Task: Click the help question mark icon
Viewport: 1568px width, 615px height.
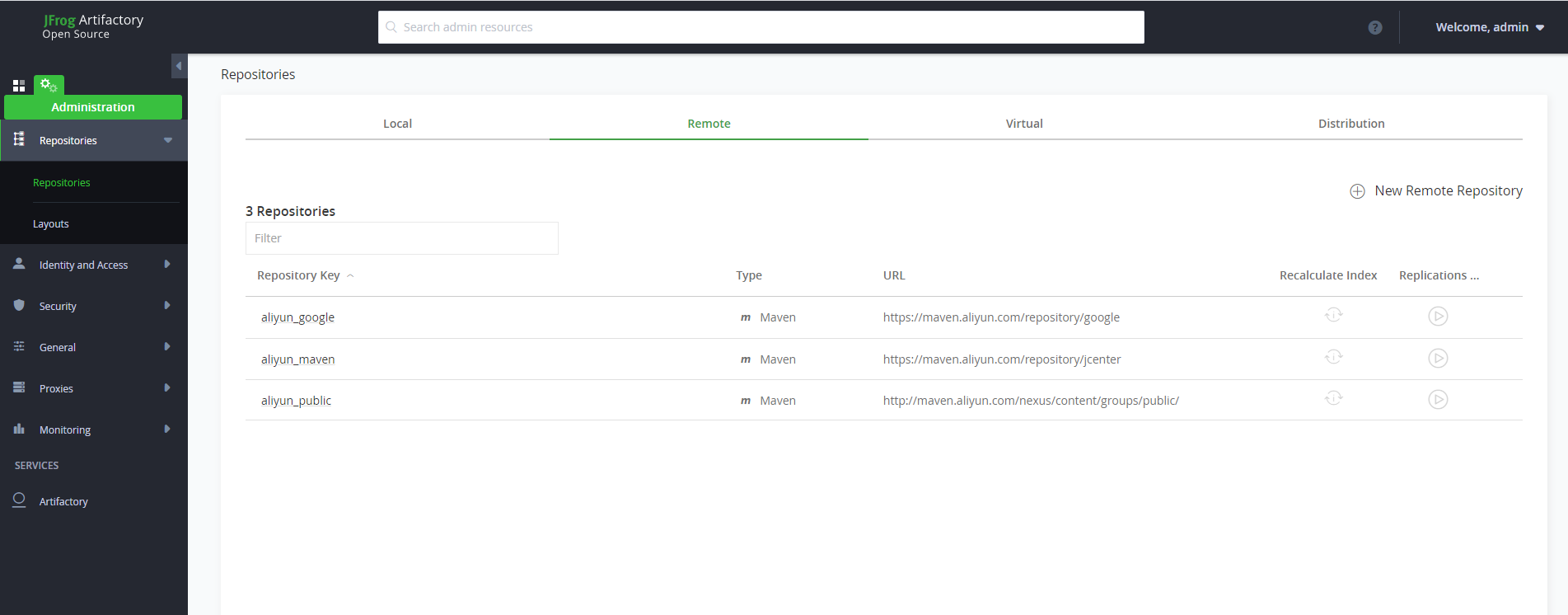Action: tap(1374, 27)
